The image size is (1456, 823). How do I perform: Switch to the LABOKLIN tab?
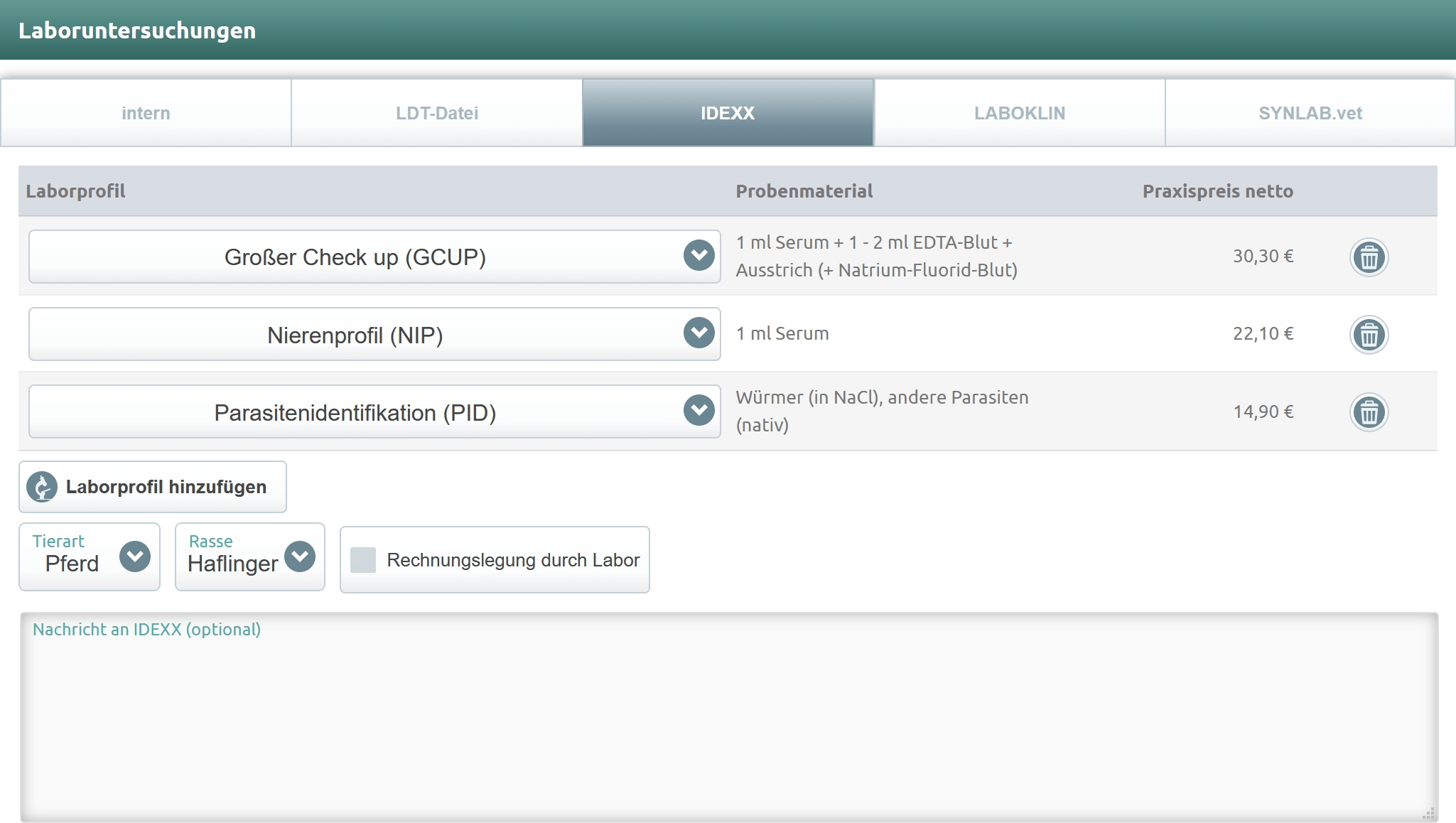pyautogui.click(x=1019, y=113)
